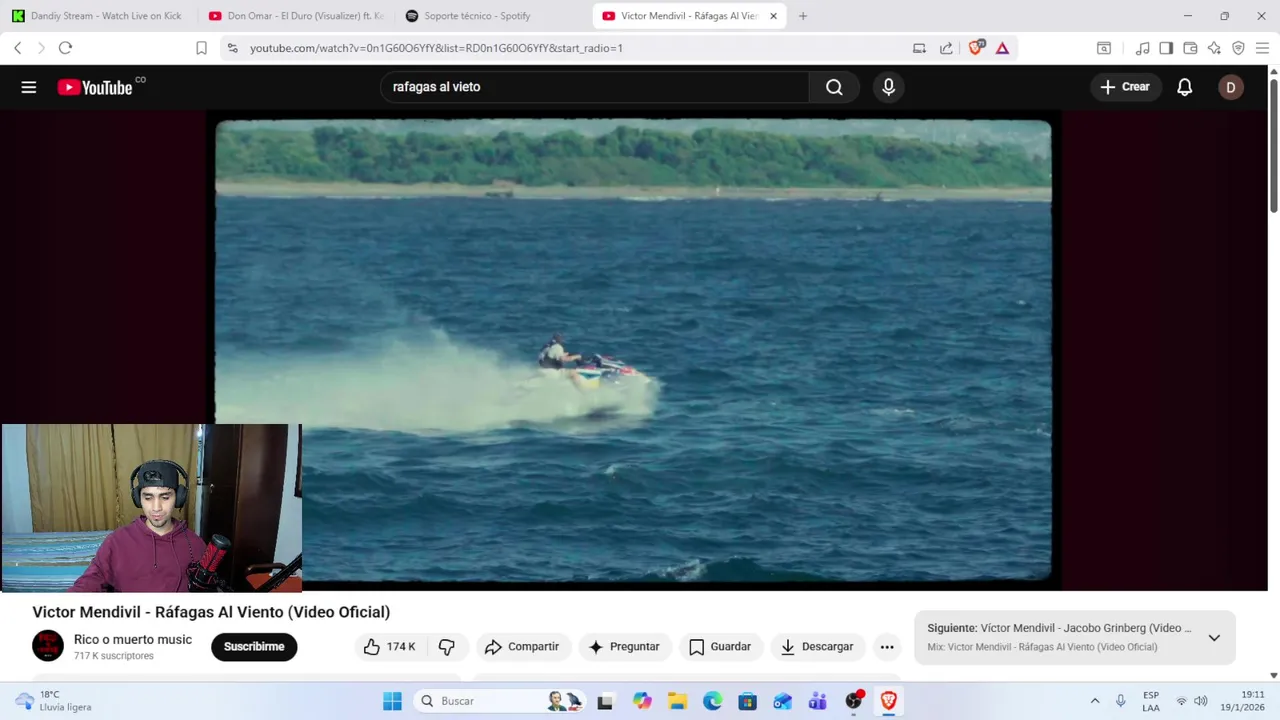Reload the current page
The image size is (1280, 720).
pyautogui.click(x=65, y=48)
